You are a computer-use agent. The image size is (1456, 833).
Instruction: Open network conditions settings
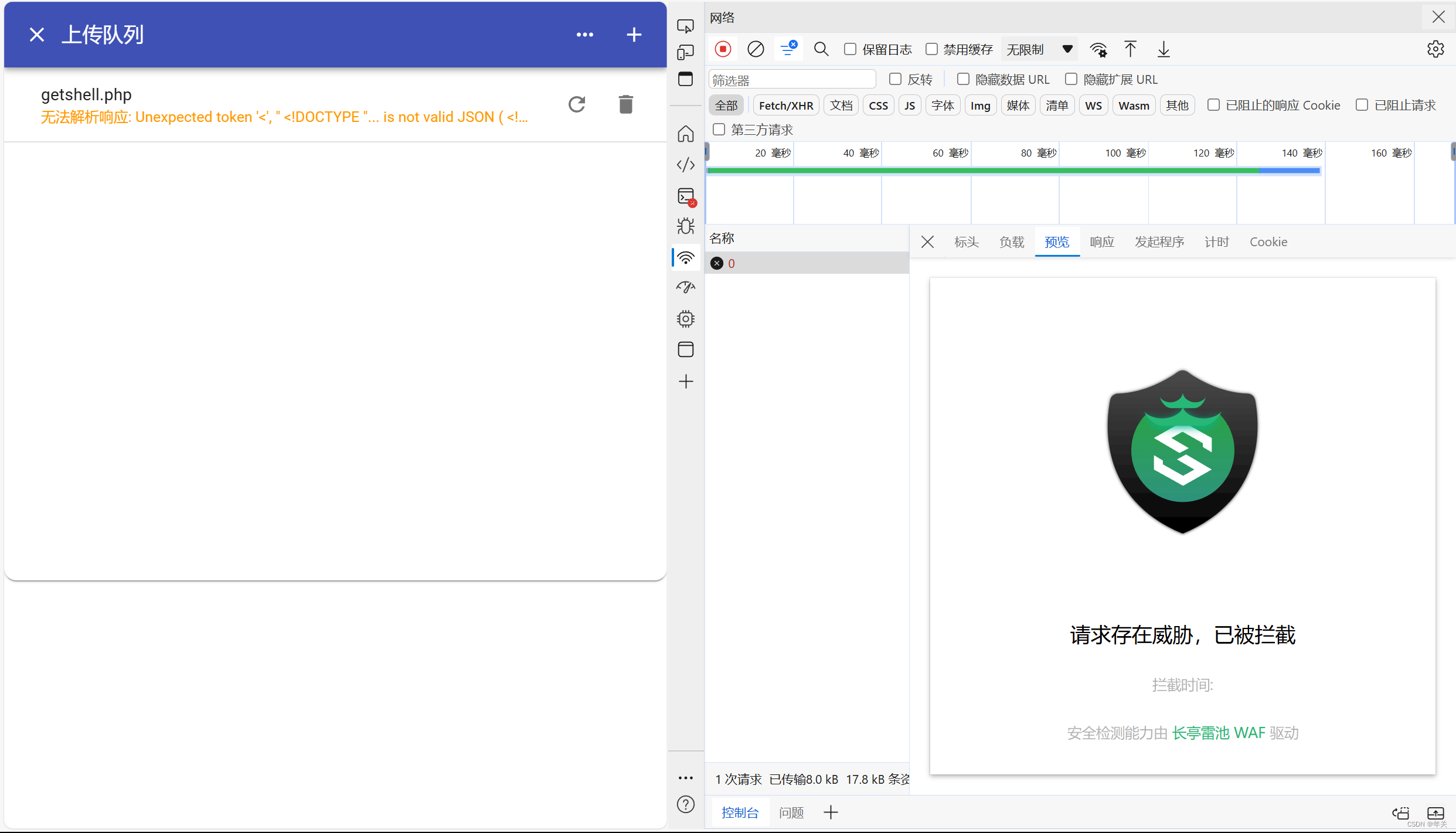[x=1098, y=49]
